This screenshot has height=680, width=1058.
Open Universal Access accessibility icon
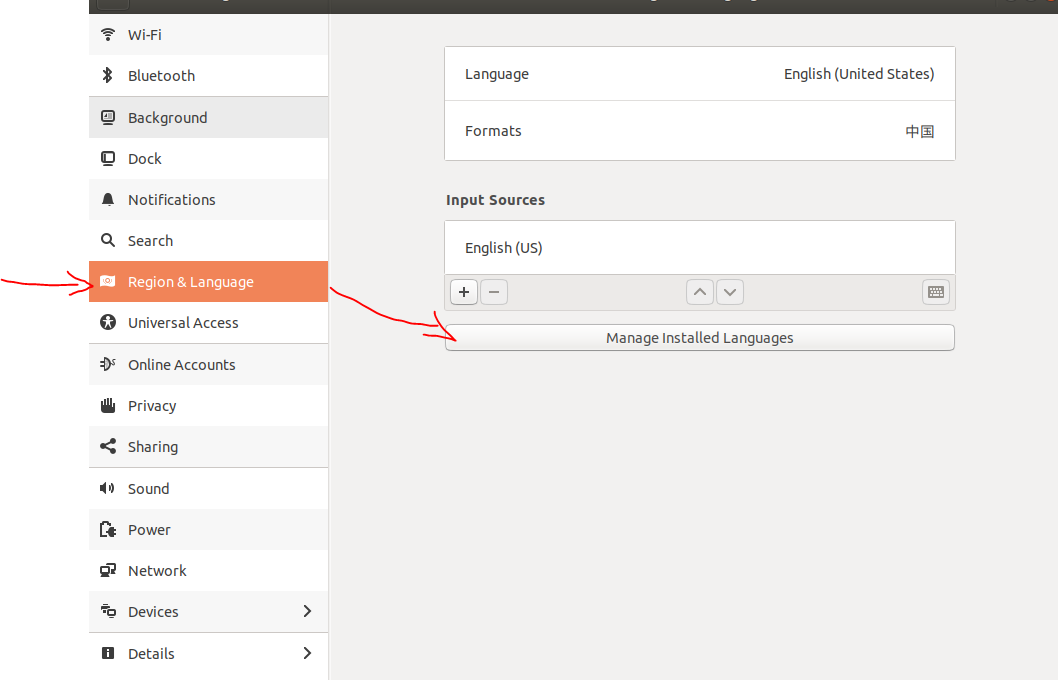click(108, 323)
